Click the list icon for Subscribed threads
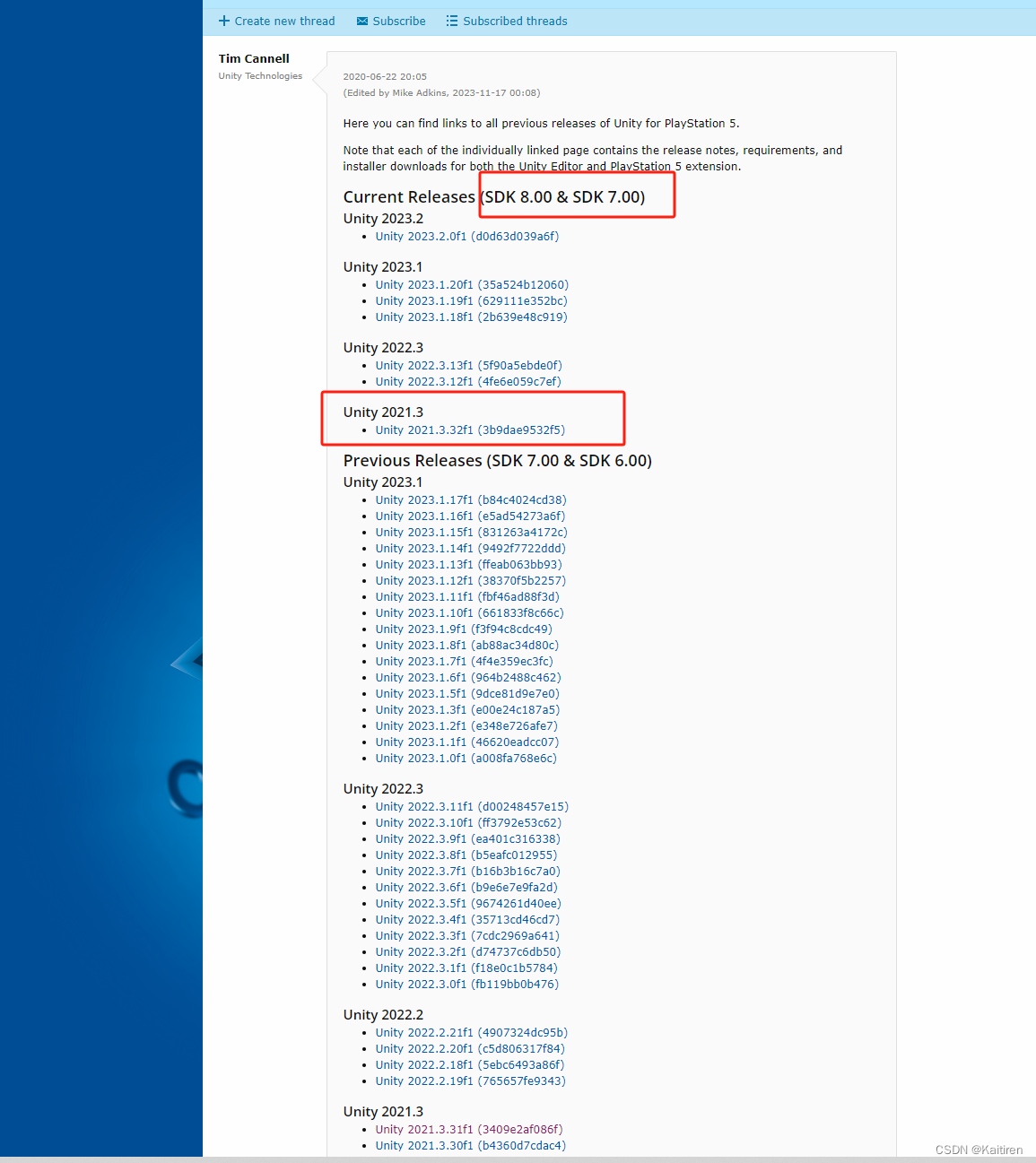The width and height of the screenshot is (1036, 1163). click(x=452, y=21)
